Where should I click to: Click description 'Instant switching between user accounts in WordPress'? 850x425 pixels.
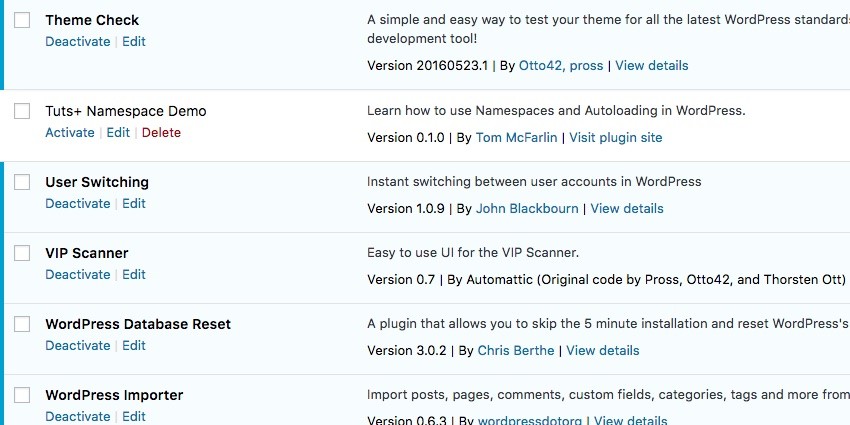click(534, 182)
